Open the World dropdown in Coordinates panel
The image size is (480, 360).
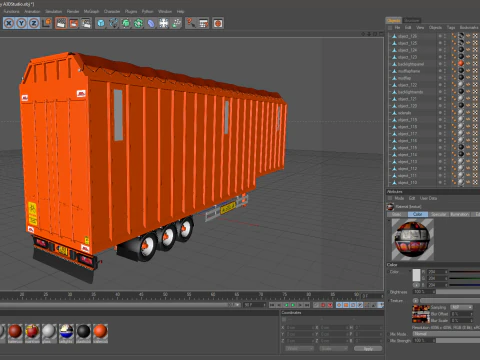299,349
